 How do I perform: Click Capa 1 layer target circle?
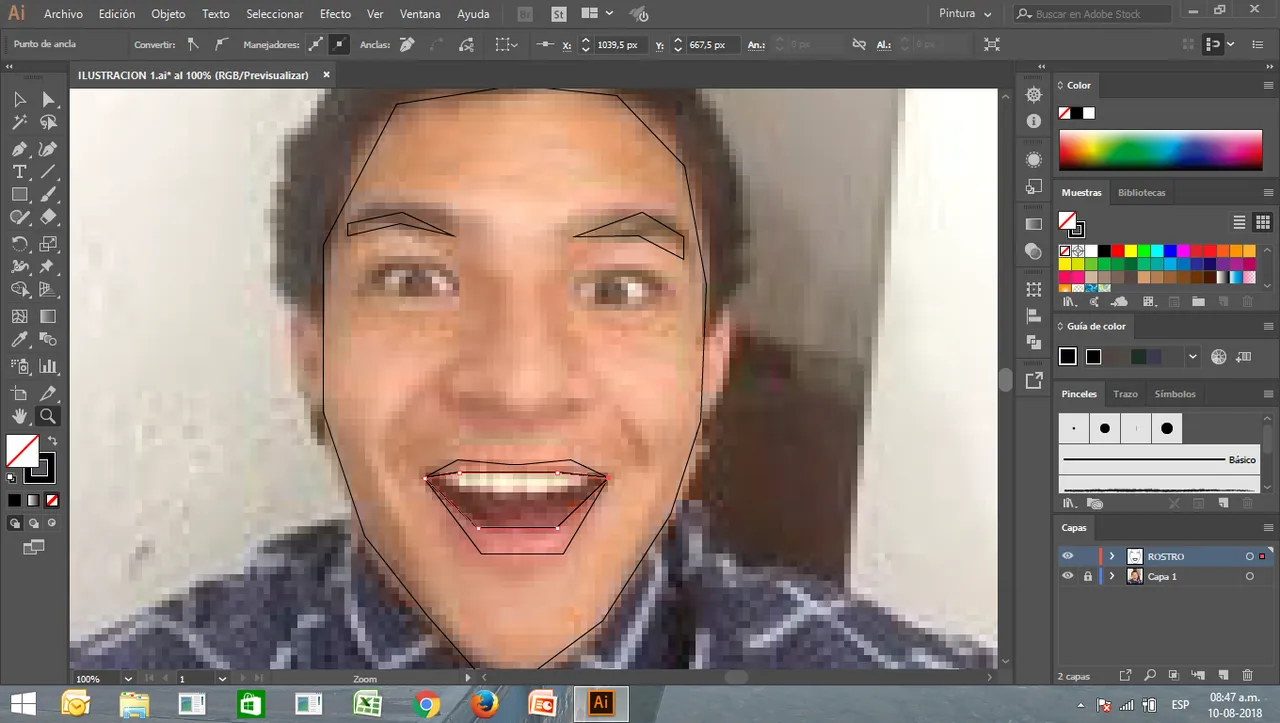point(1249,576)
